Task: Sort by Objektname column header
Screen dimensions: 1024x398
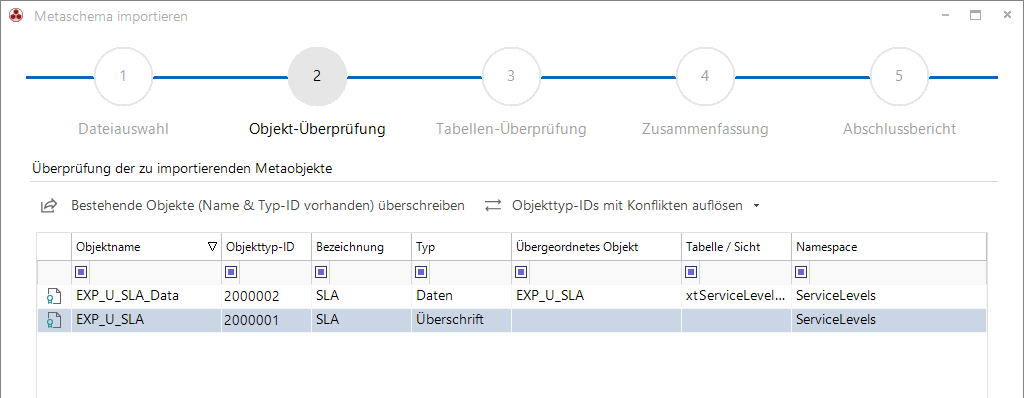Action: (146, 247)
